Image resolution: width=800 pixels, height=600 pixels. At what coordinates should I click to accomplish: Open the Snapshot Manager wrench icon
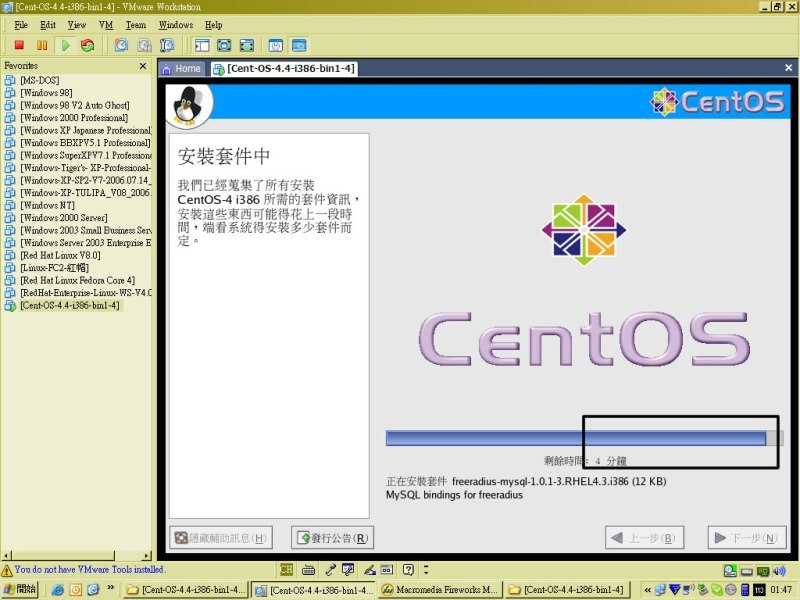click(x=167, y=45)
